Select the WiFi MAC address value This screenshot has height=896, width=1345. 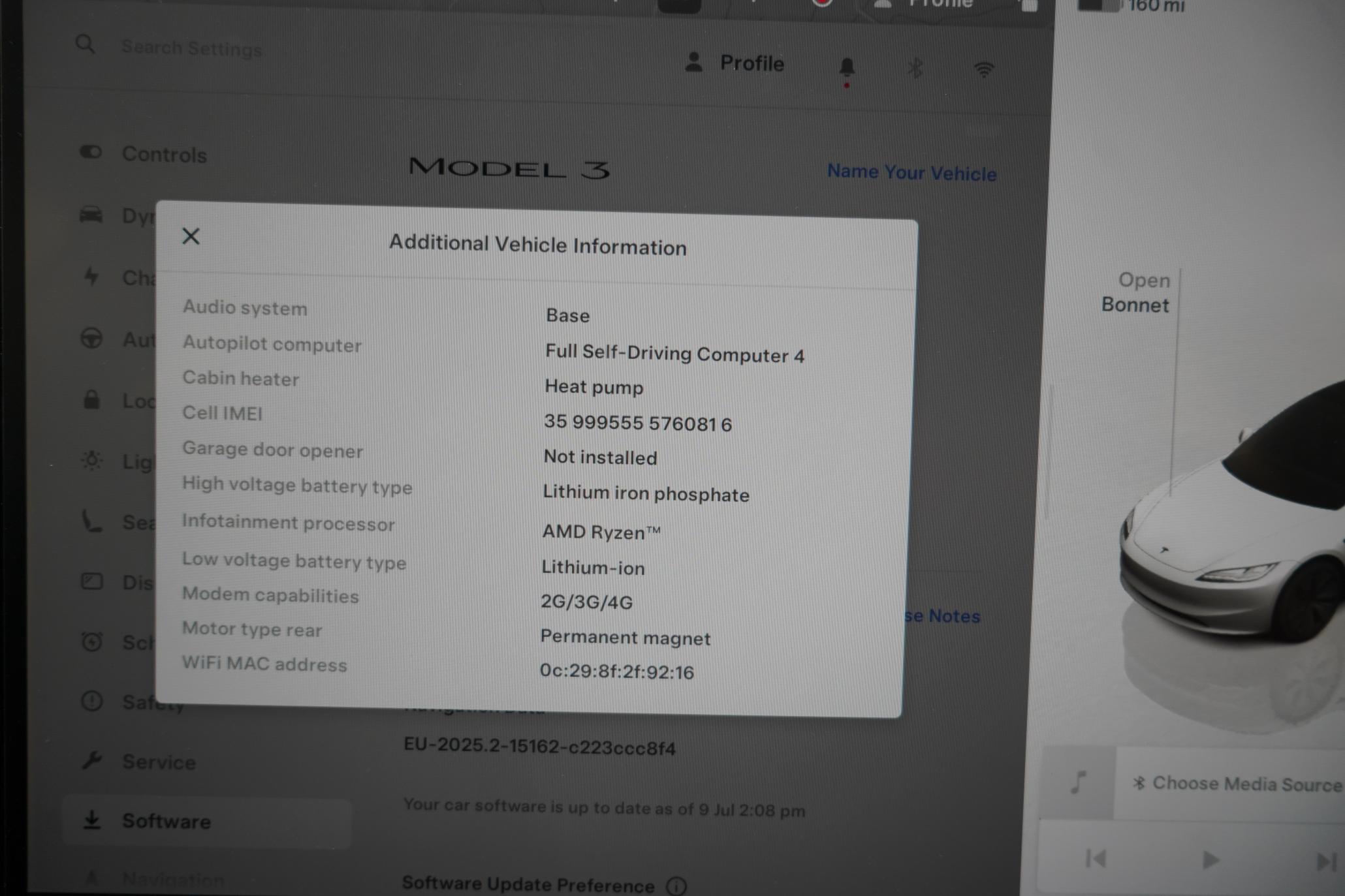pos(616,672)
